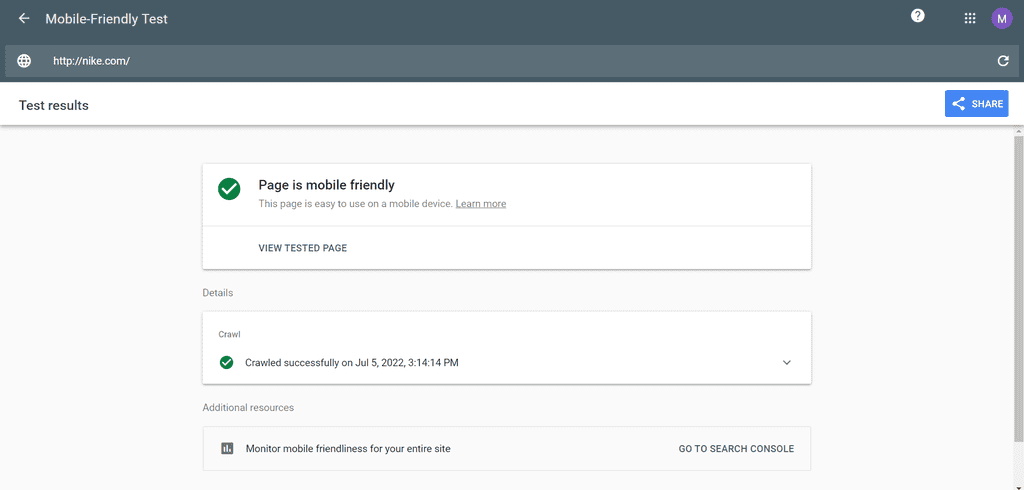Screen dimensions: 1024x490
Task: Click the bar chart icon in Additional resources
Action: (x=227, y=449)
